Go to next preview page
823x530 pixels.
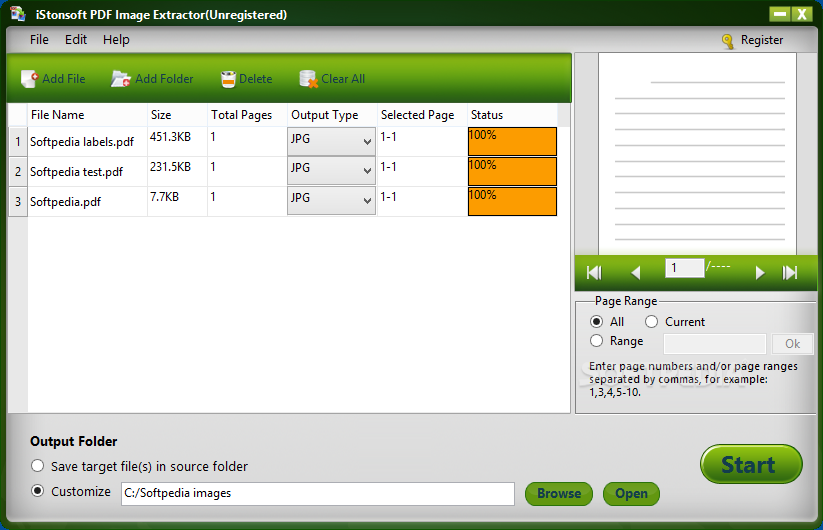tap(759, 272)
